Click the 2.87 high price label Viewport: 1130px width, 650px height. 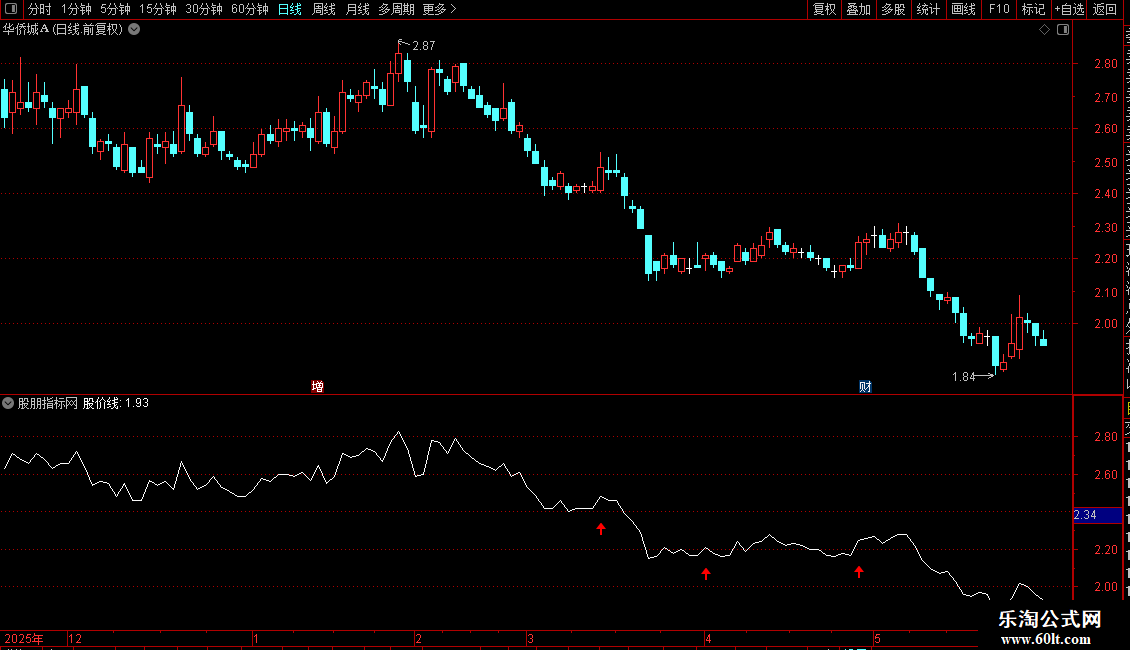[424, 46]
